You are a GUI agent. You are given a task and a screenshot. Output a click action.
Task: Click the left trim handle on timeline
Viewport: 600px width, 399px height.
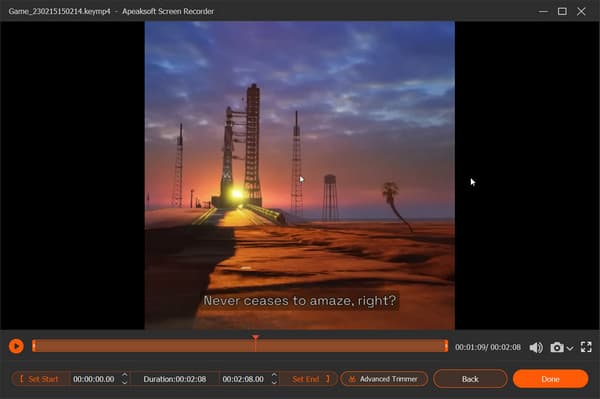(x=34, y=346)
